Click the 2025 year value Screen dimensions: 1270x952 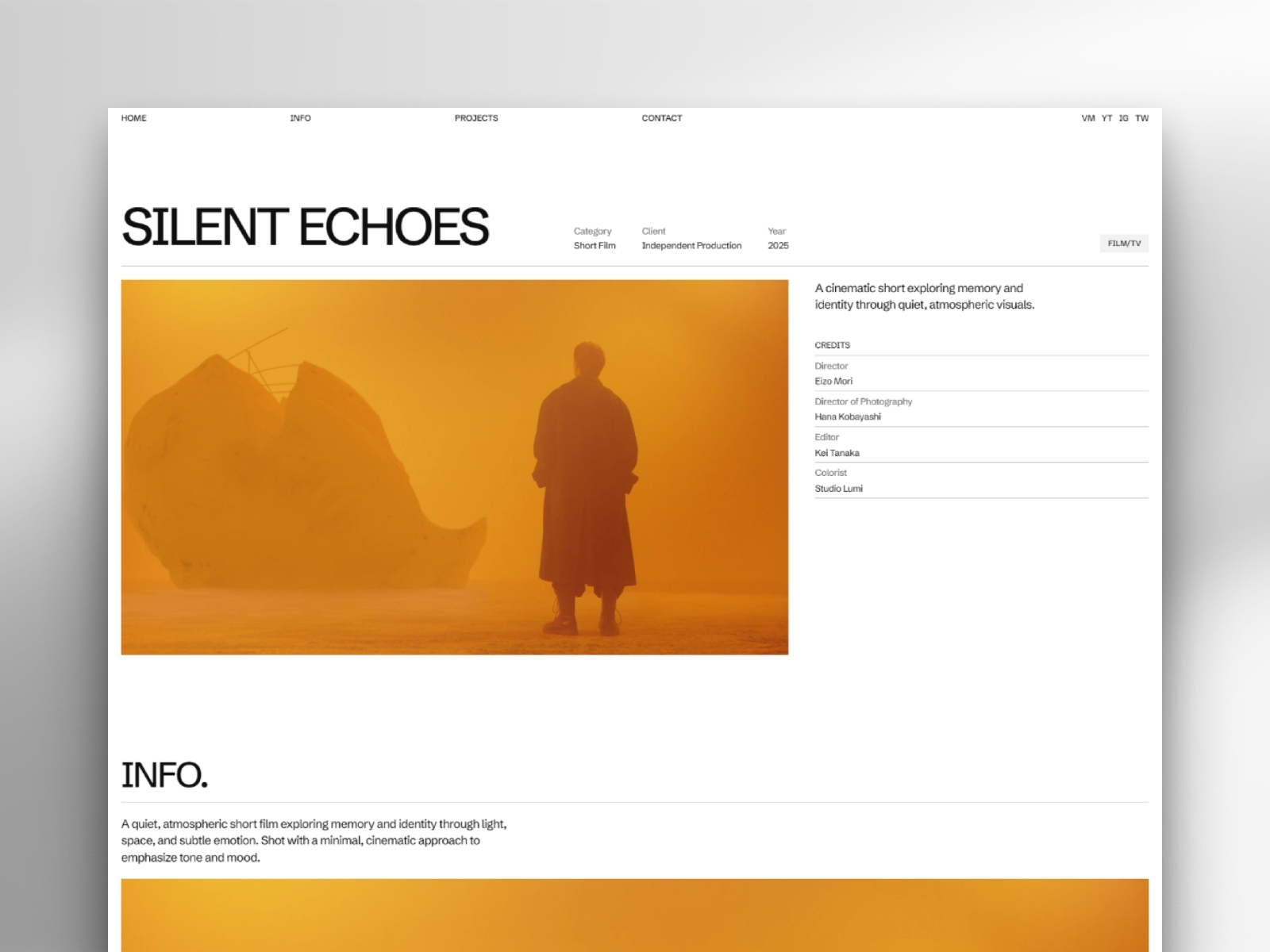(x=777, y=245)
